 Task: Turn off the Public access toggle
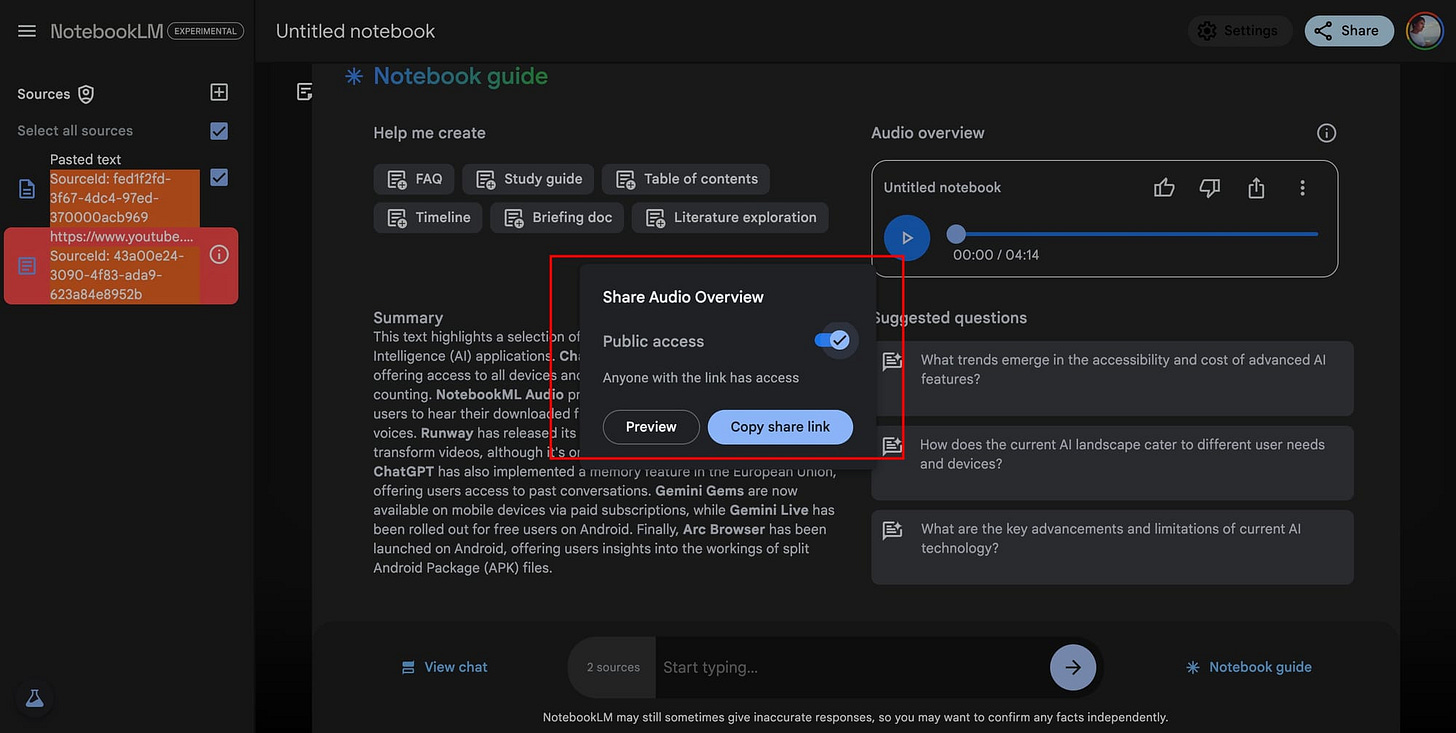point(832,341)
